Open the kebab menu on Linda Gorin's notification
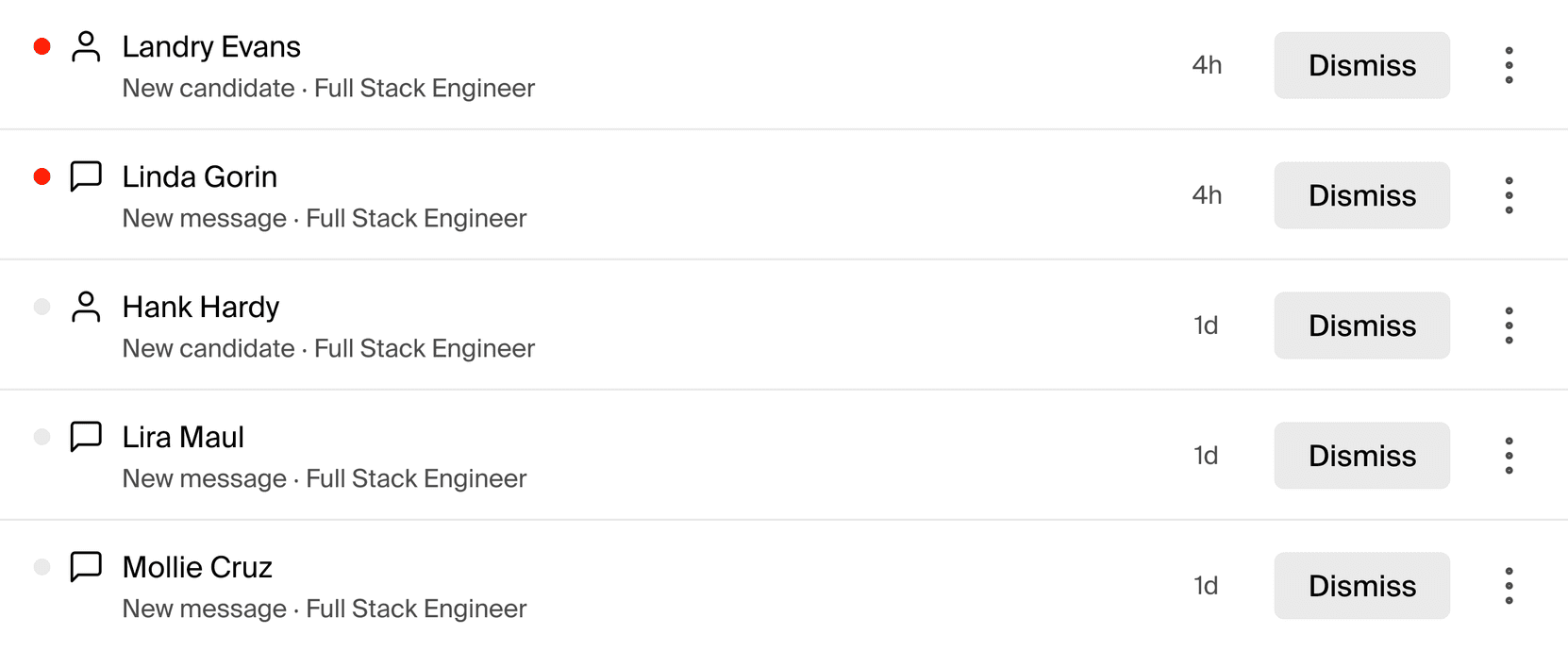Viewport: 1568px width, 651px height. click(1509, 194)
